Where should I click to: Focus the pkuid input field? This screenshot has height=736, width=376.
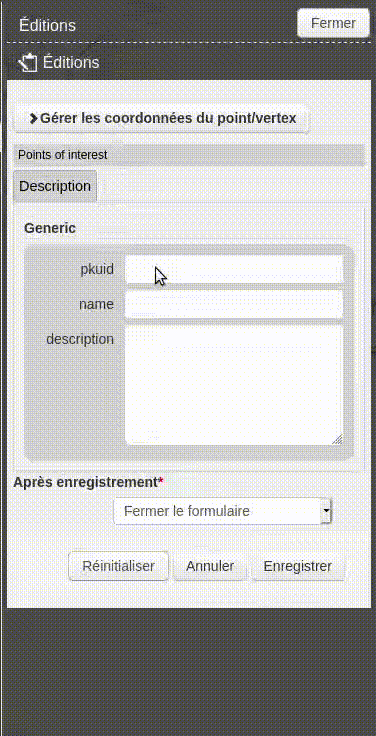pyautogui.click(x=234, y=269)
